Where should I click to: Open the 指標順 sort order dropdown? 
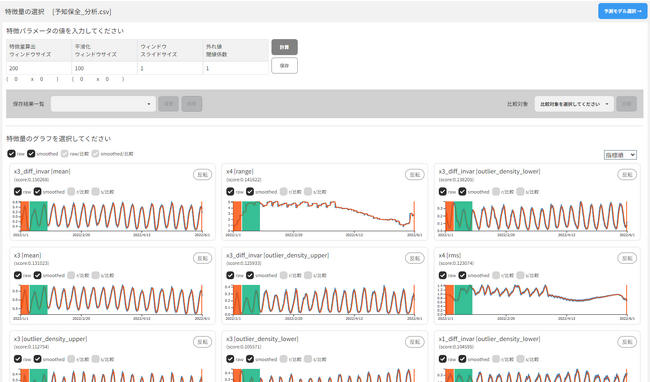620,155
